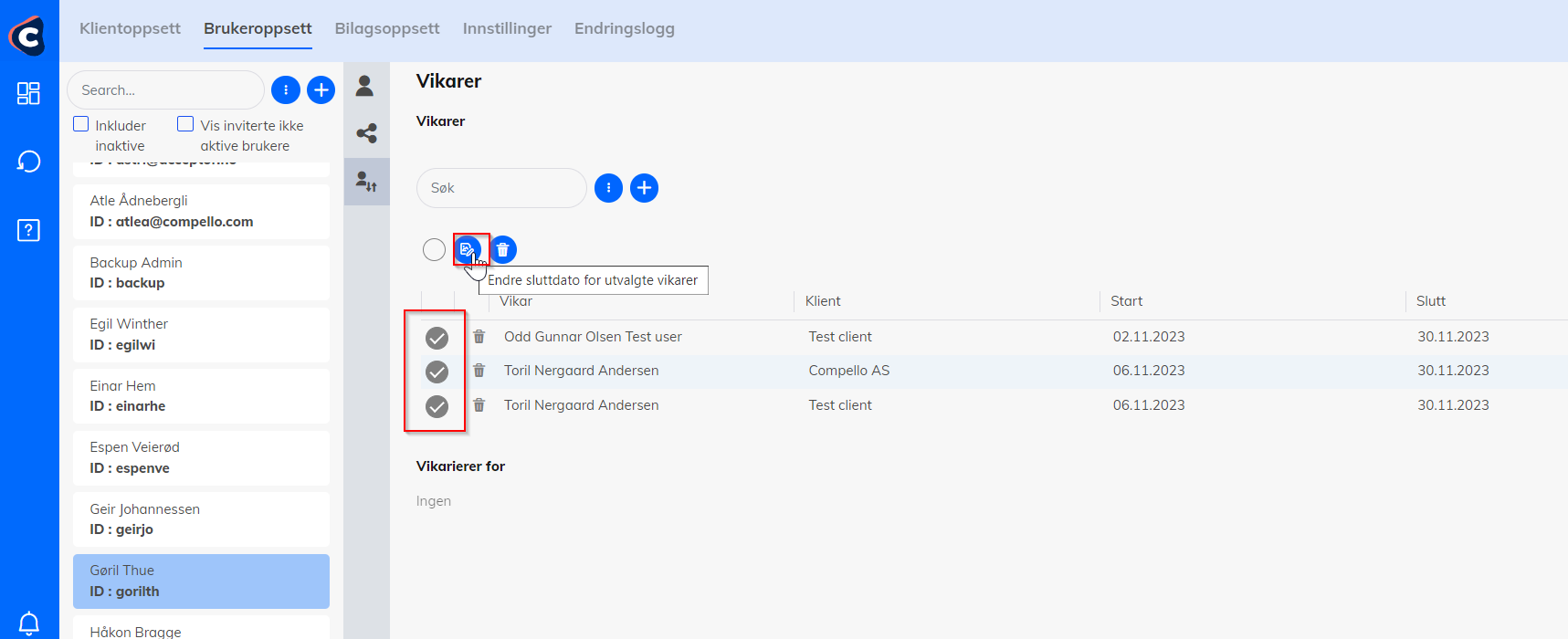
Task: Toggle Vis inviterte ikke aktive brukere checkbox
Action: (x=185, y=124)
